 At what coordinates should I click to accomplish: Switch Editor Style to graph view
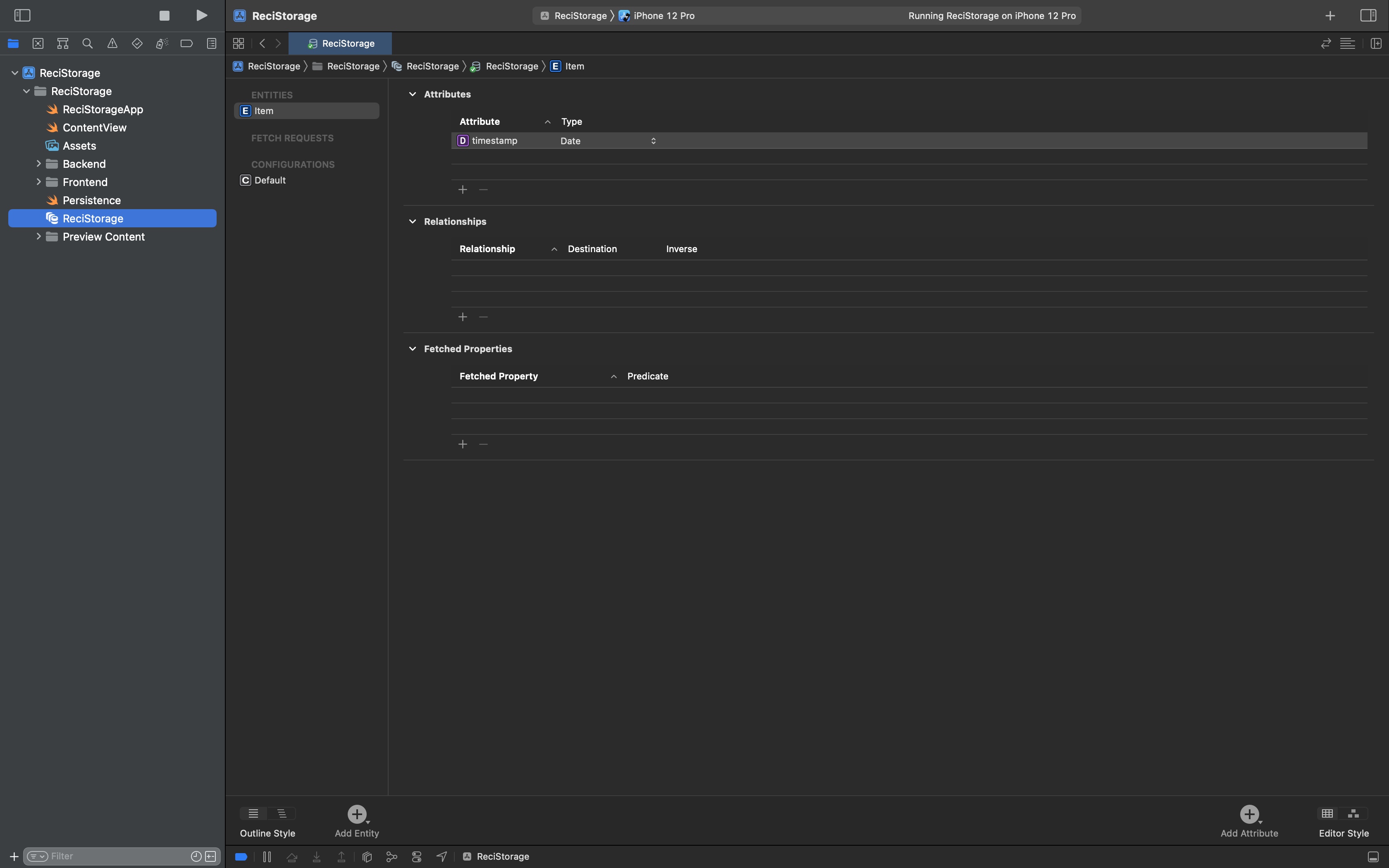(x=1353, y=813)
